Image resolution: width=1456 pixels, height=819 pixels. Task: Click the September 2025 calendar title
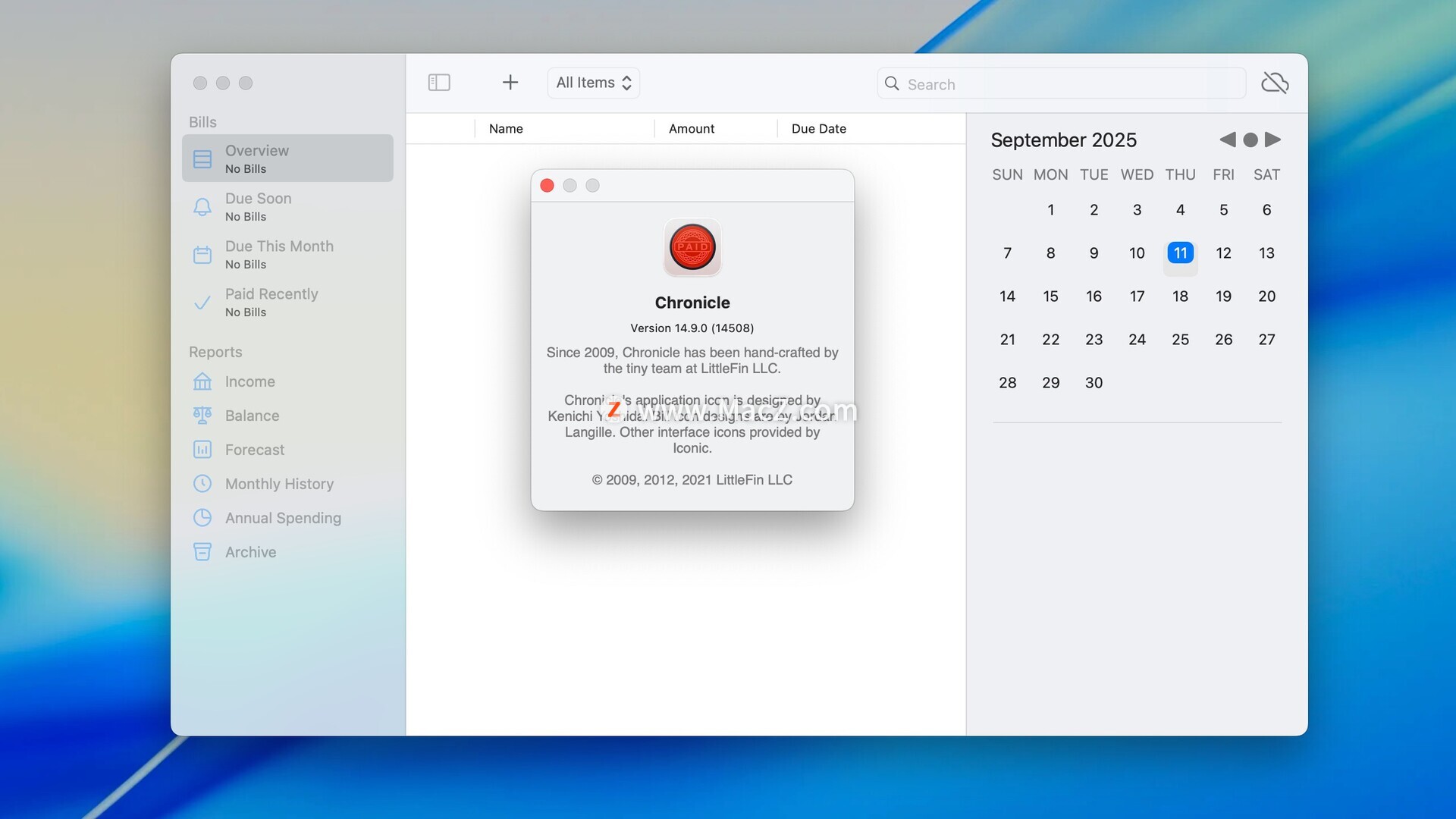[x=1064, y=140]
